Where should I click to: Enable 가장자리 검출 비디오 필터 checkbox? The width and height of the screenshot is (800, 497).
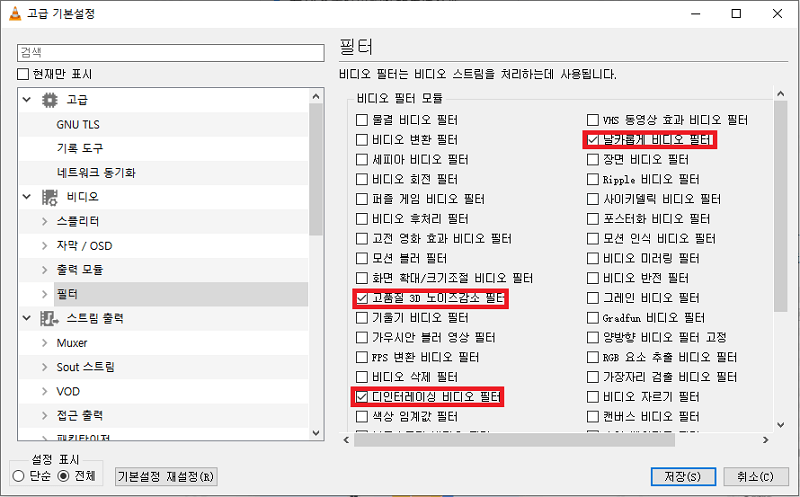[592, 377]
